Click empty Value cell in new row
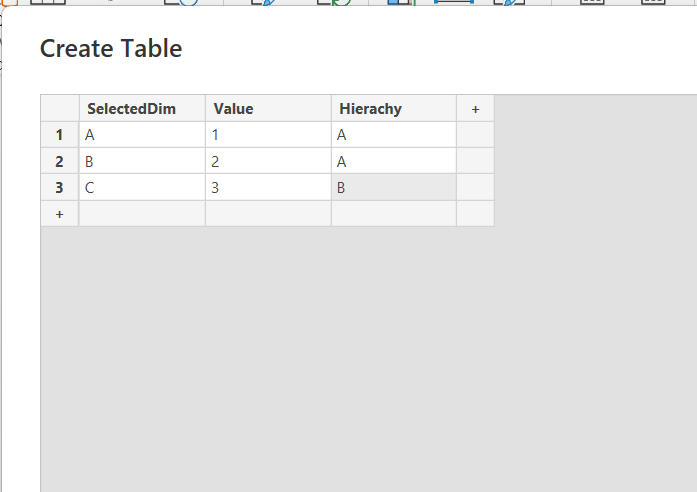The height and width of the screenshot is (492, 697). tap(268, 214)
